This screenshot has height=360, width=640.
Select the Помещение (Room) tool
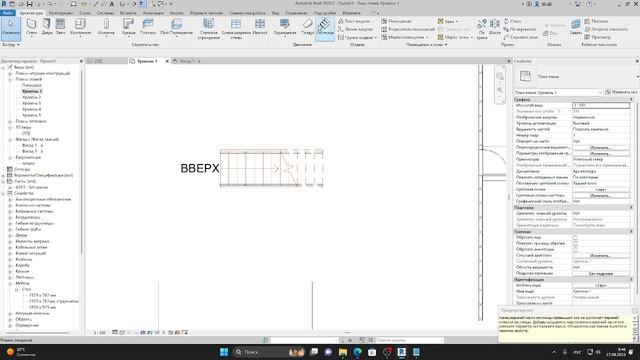coord(396,21)
